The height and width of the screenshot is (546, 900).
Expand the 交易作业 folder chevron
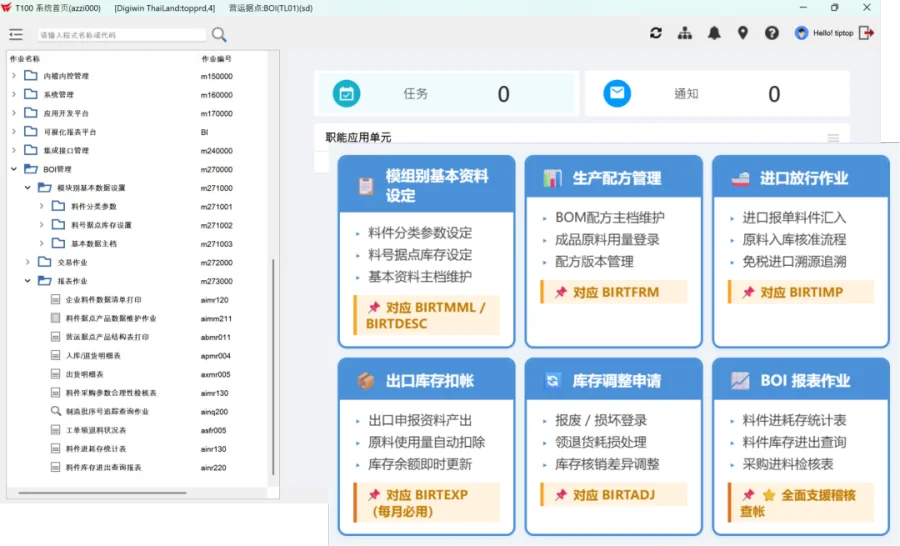pyautogui.click(x=28, y=262)
